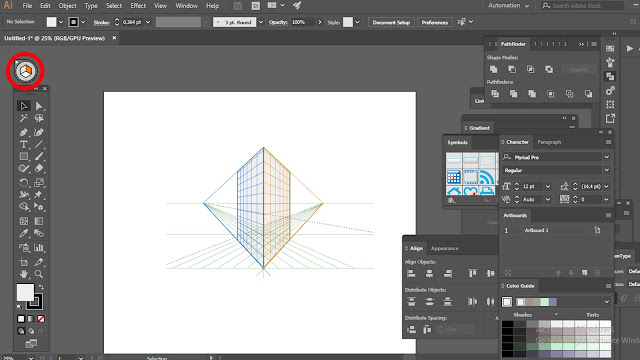
Task: Click the Unite shape mode icon
Action: point(493,69)
